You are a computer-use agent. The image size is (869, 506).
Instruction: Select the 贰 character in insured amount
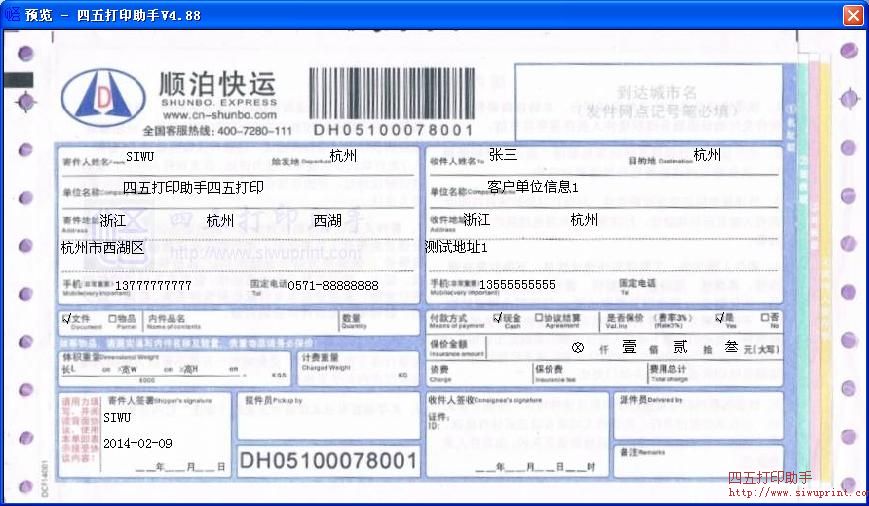[x=680, y=347]
